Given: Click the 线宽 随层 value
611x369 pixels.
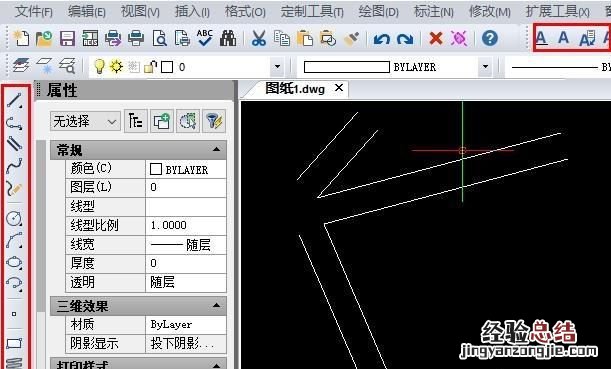Looking at the screenshot, I should (x=186, y=245).
